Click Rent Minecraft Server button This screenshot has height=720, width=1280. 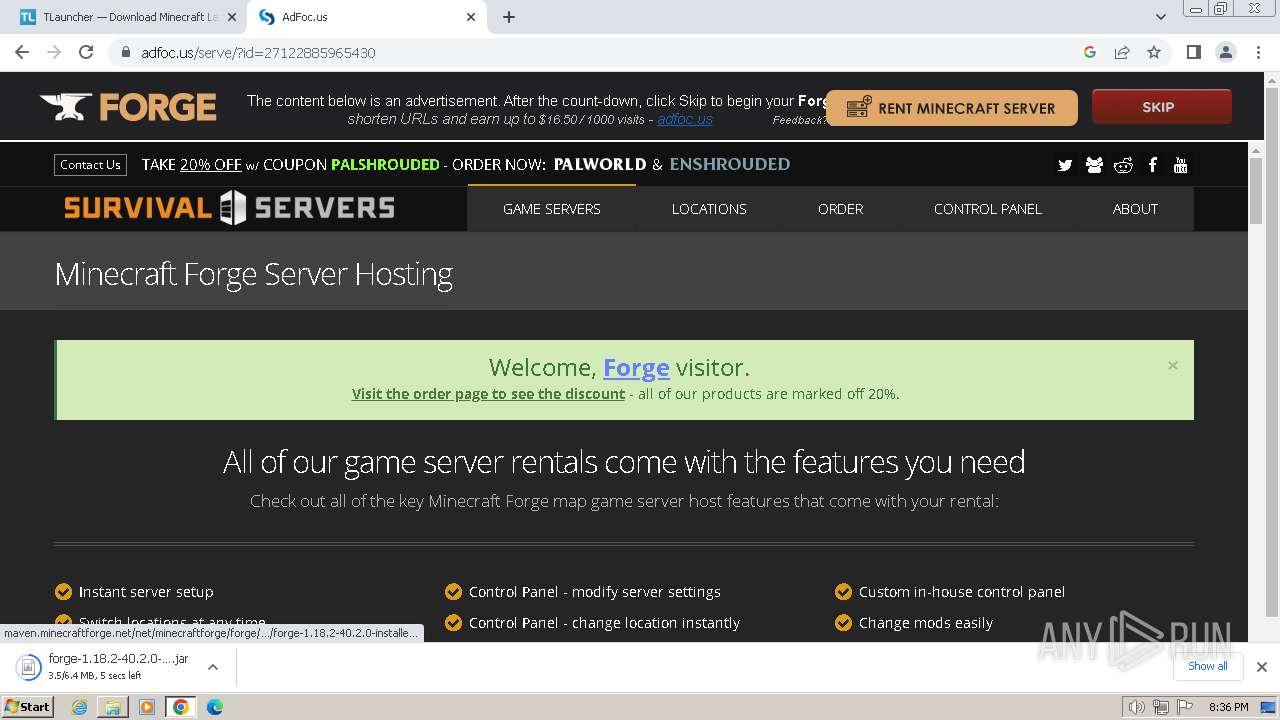click(951, 108)
